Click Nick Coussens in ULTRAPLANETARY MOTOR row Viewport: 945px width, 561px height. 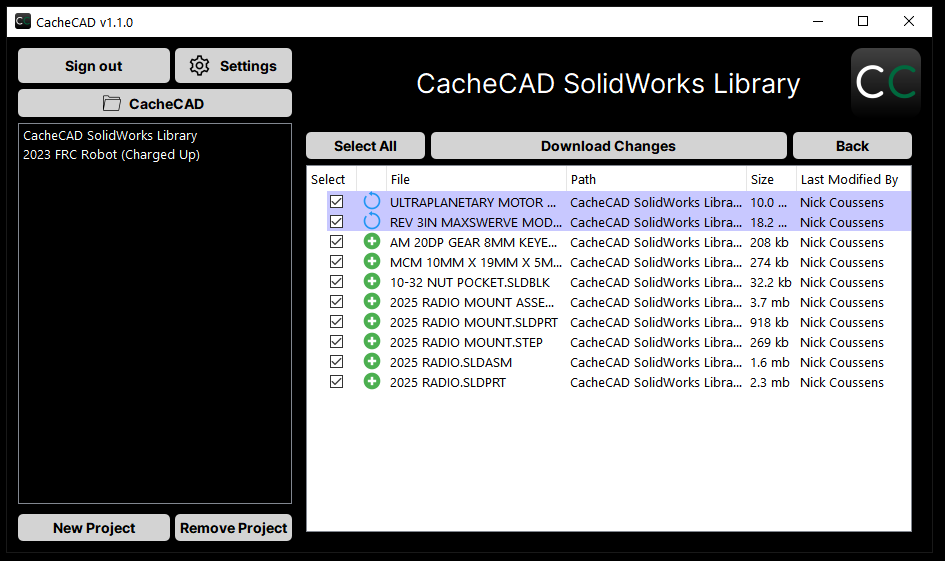[x=842, y=202]
